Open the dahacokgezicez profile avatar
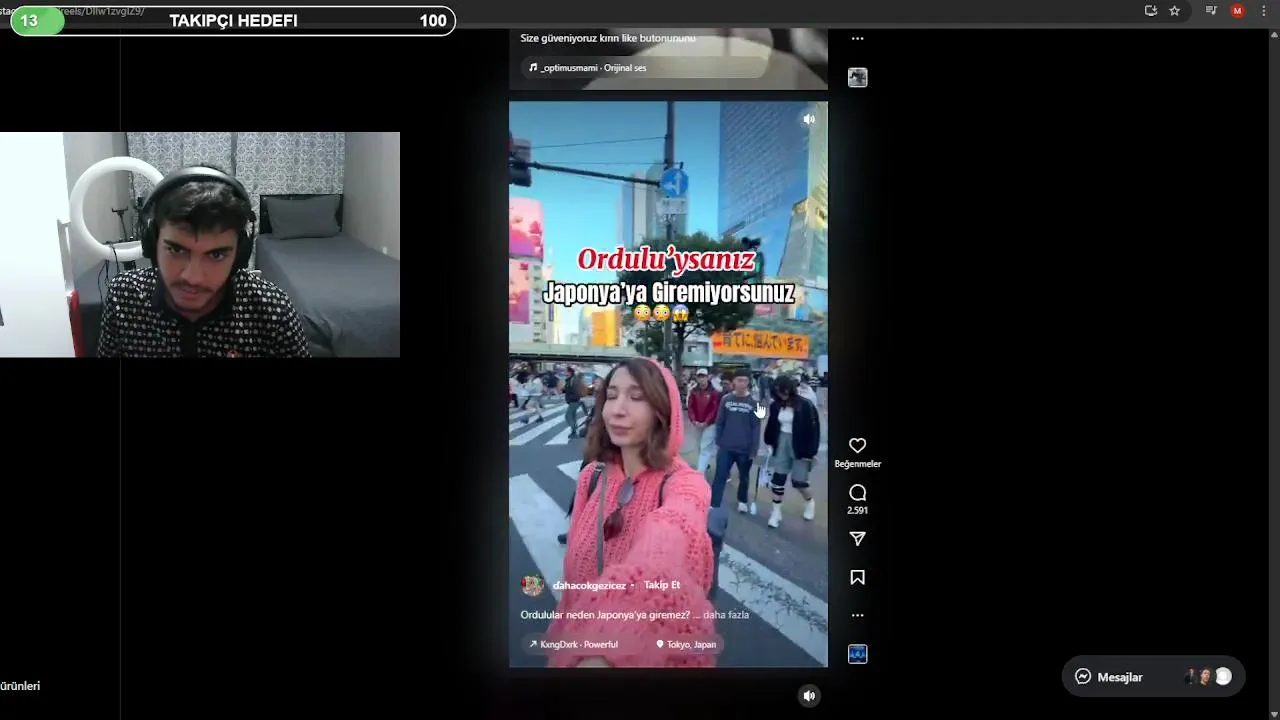 [x=533, y=585]
